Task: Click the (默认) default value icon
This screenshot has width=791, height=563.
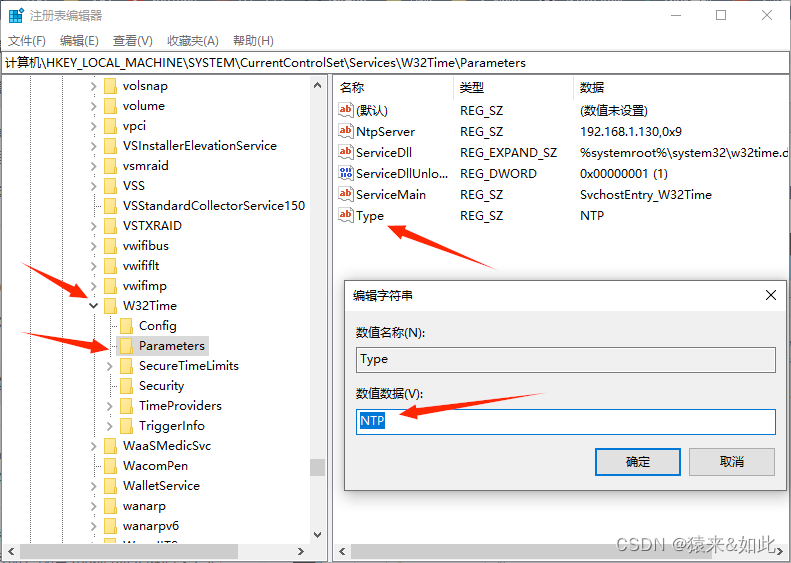Action: click(346, 110)
